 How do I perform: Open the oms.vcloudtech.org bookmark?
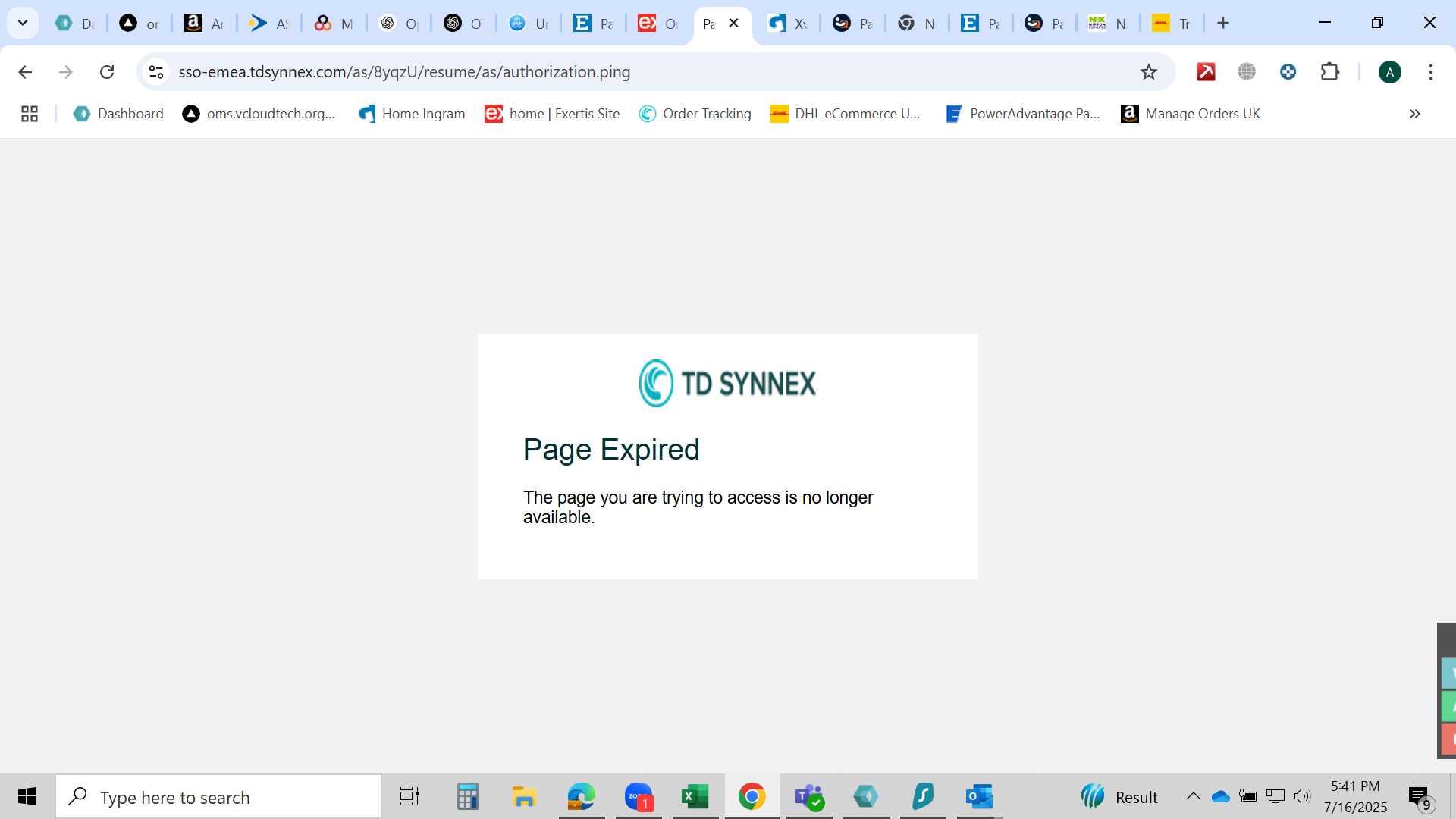click(x=259, y=114)
